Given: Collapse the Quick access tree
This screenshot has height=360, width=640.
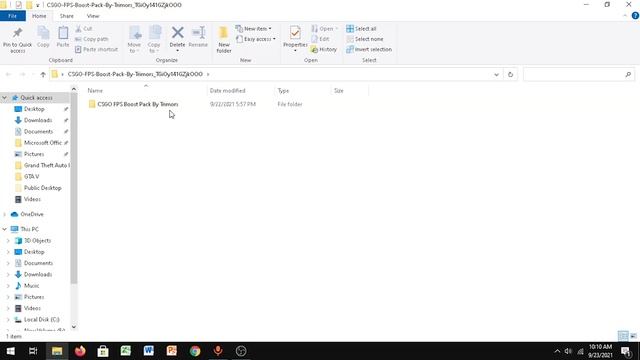Looking at the screenshot, I should coord(4,98).
